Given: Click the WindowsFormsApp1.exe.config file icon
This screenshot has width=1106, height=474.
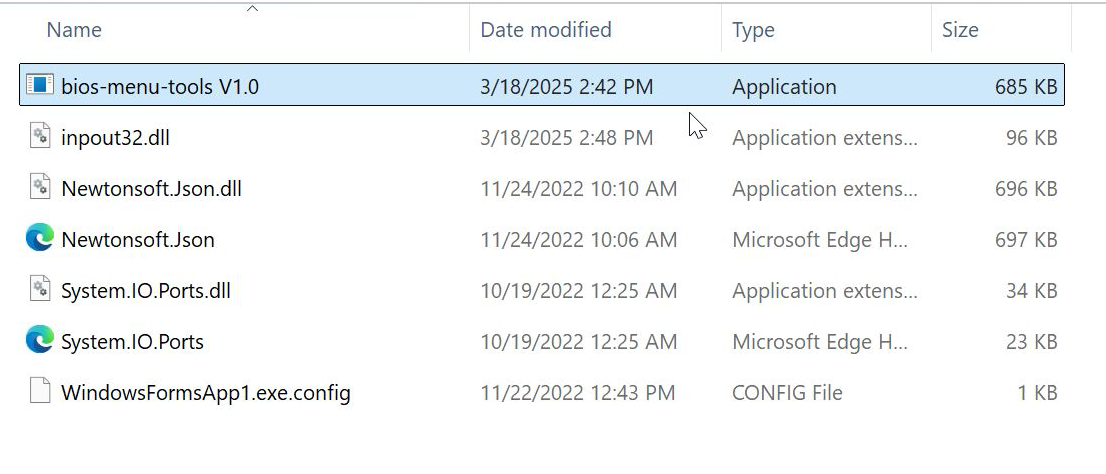Looking at the screenshot, I should [x=40, y=392].
